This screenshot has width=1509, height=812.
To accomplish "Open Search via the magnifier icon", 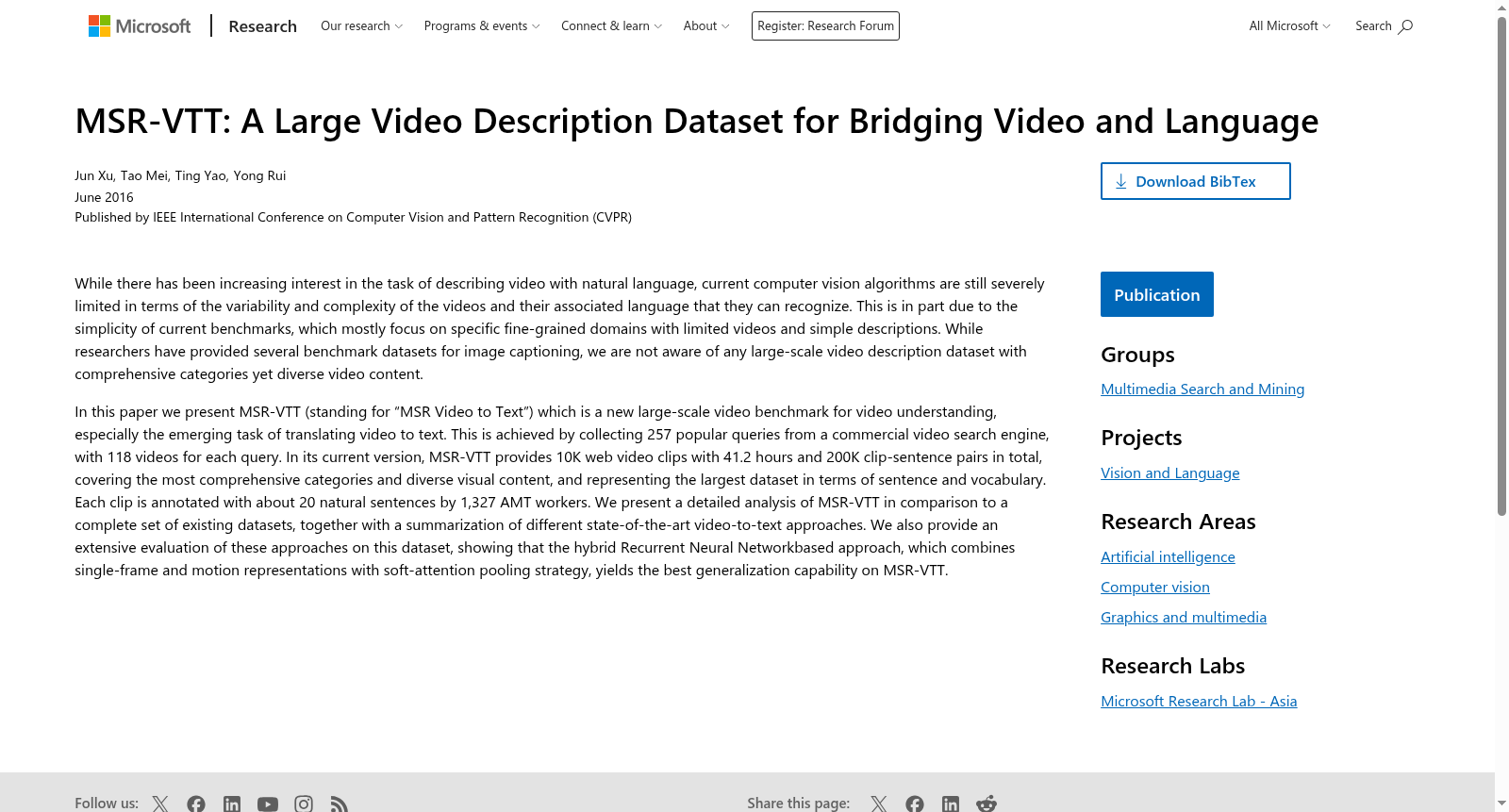I will tap(1405, 26).
